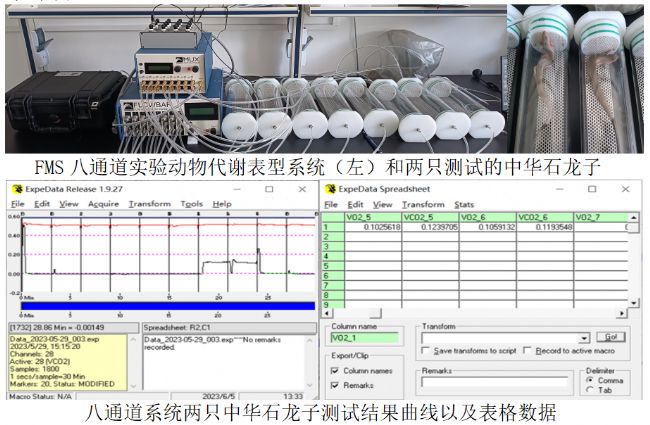The width and height of the screenshot is (650, 425).
Task: Select the VO2_7 column header
Action: (601, 217)
